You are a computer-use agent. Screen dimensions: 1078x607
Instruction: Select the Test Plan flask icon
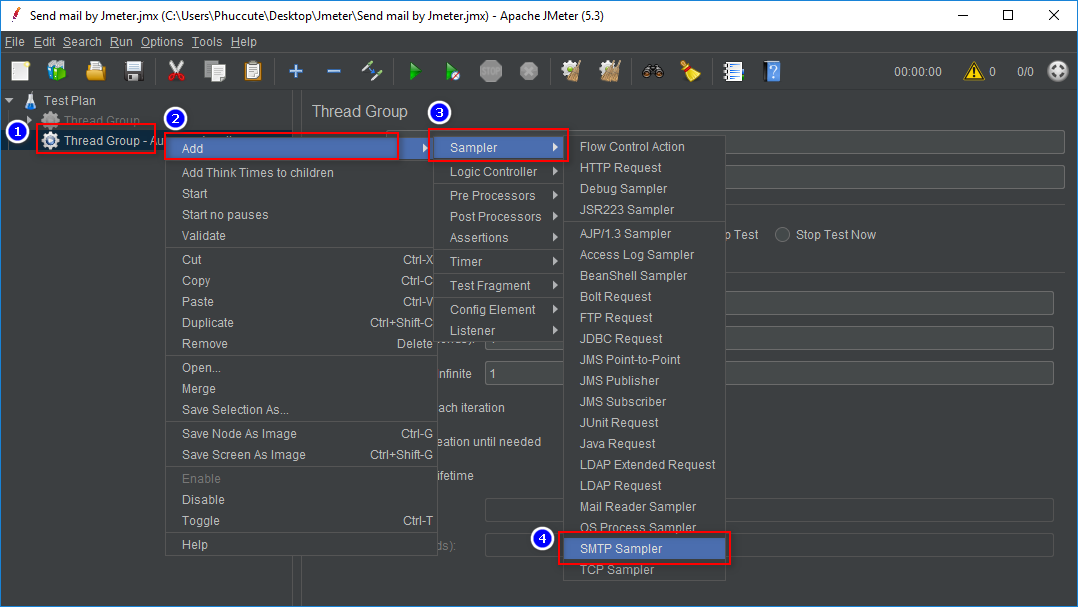(x=30, y=100)
